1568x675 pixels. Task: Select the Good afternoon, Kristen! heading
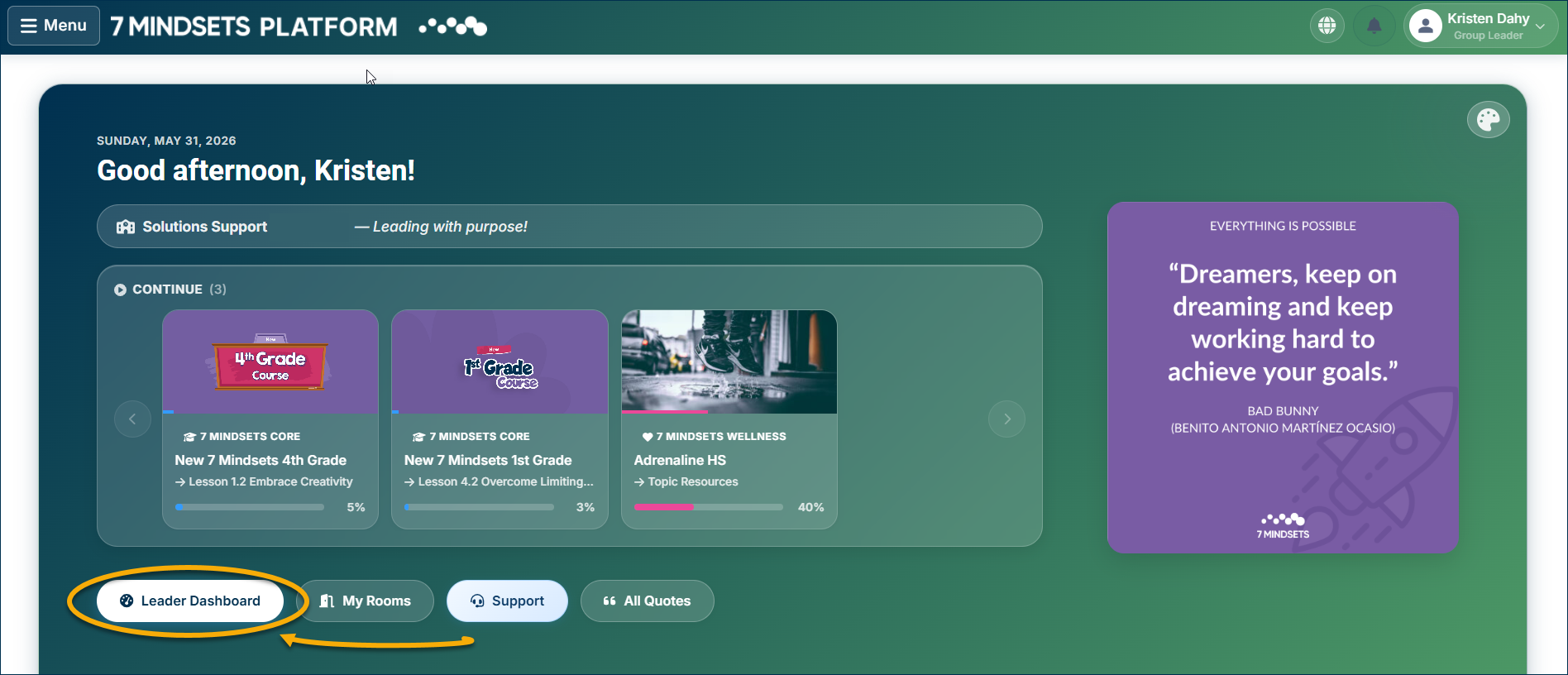click(256, 170)
